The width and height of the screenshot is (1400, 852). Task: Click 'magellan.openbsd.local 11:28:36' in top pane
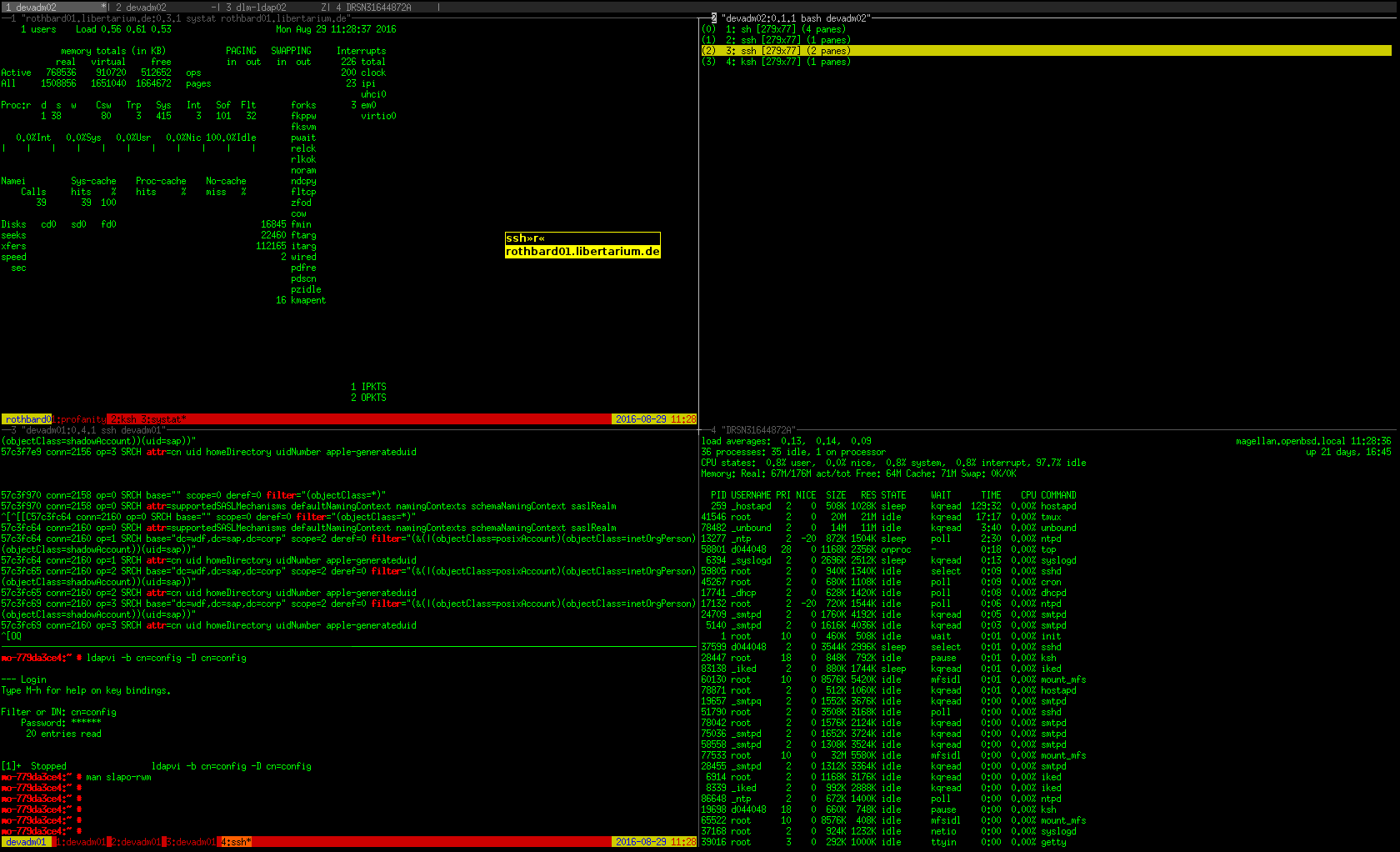[x=1313, y=441]
